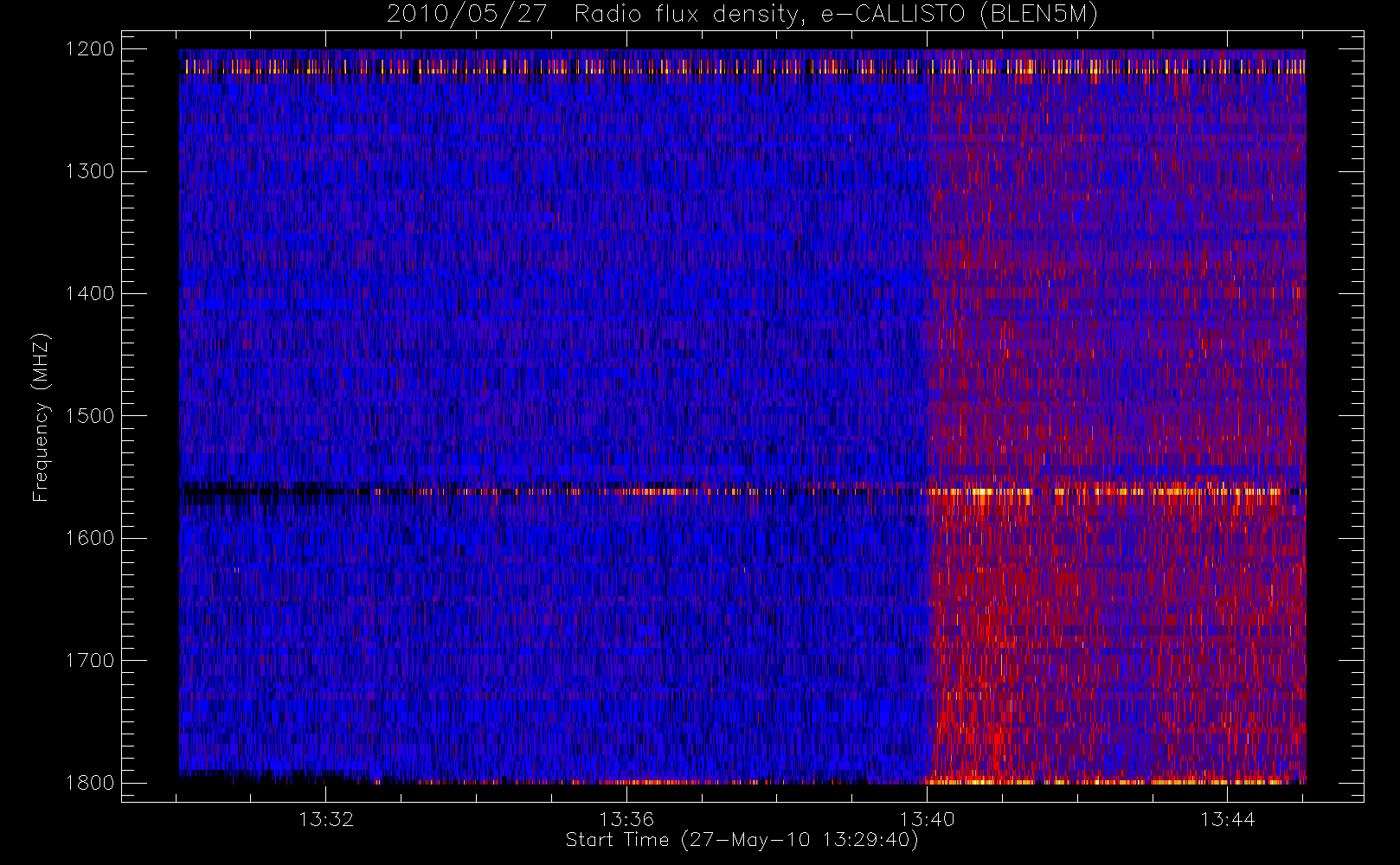Click the 13:40 time tick label
Image resolution: width=1400 pixels, height=865 pixels.
point(927,819)
